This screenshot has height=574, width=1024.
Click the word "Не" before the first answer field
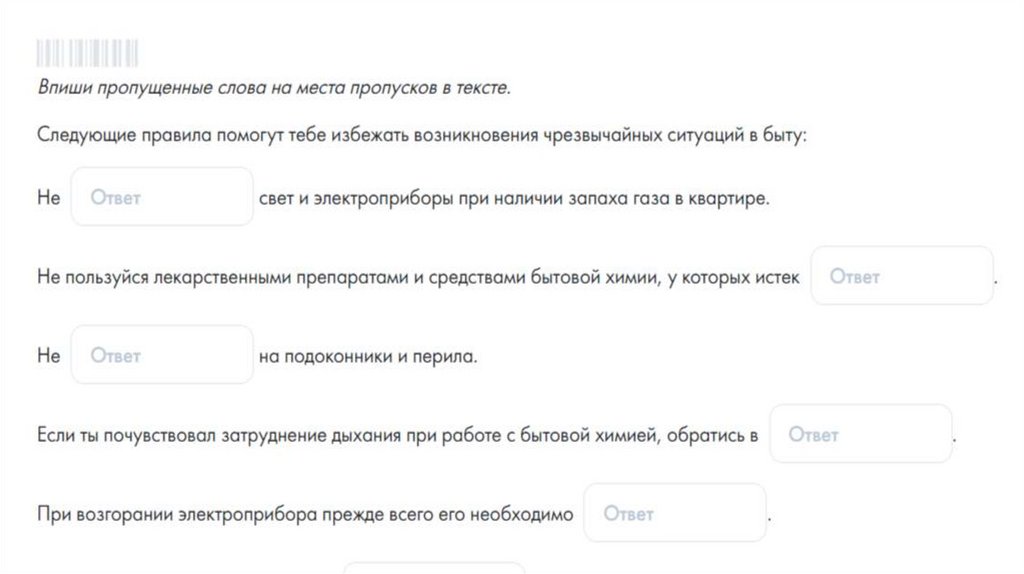click(x=48, y=198)
